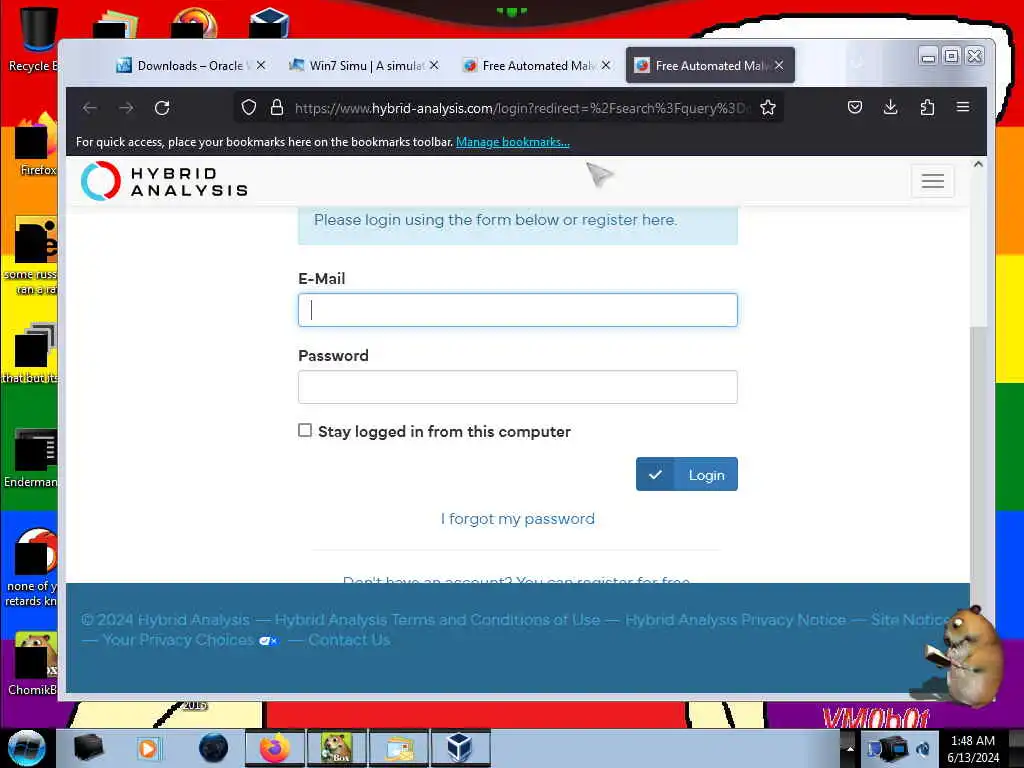Close the Downloads – Oracle tab
This screenshot has height=768, width=1024.
(261, 65)
